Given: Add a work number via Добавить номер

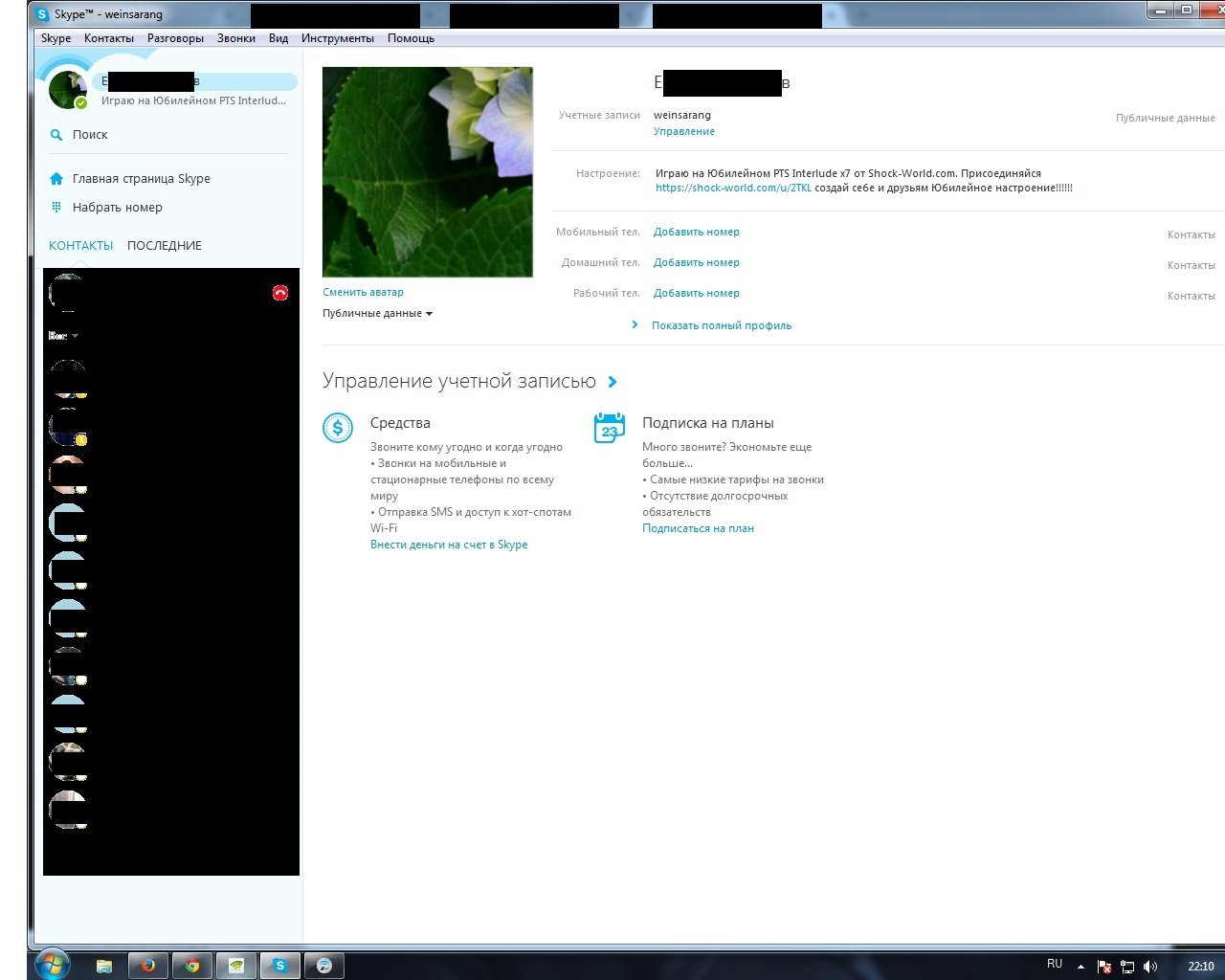Looking at the screenshot, I should [x=697, y=293].
